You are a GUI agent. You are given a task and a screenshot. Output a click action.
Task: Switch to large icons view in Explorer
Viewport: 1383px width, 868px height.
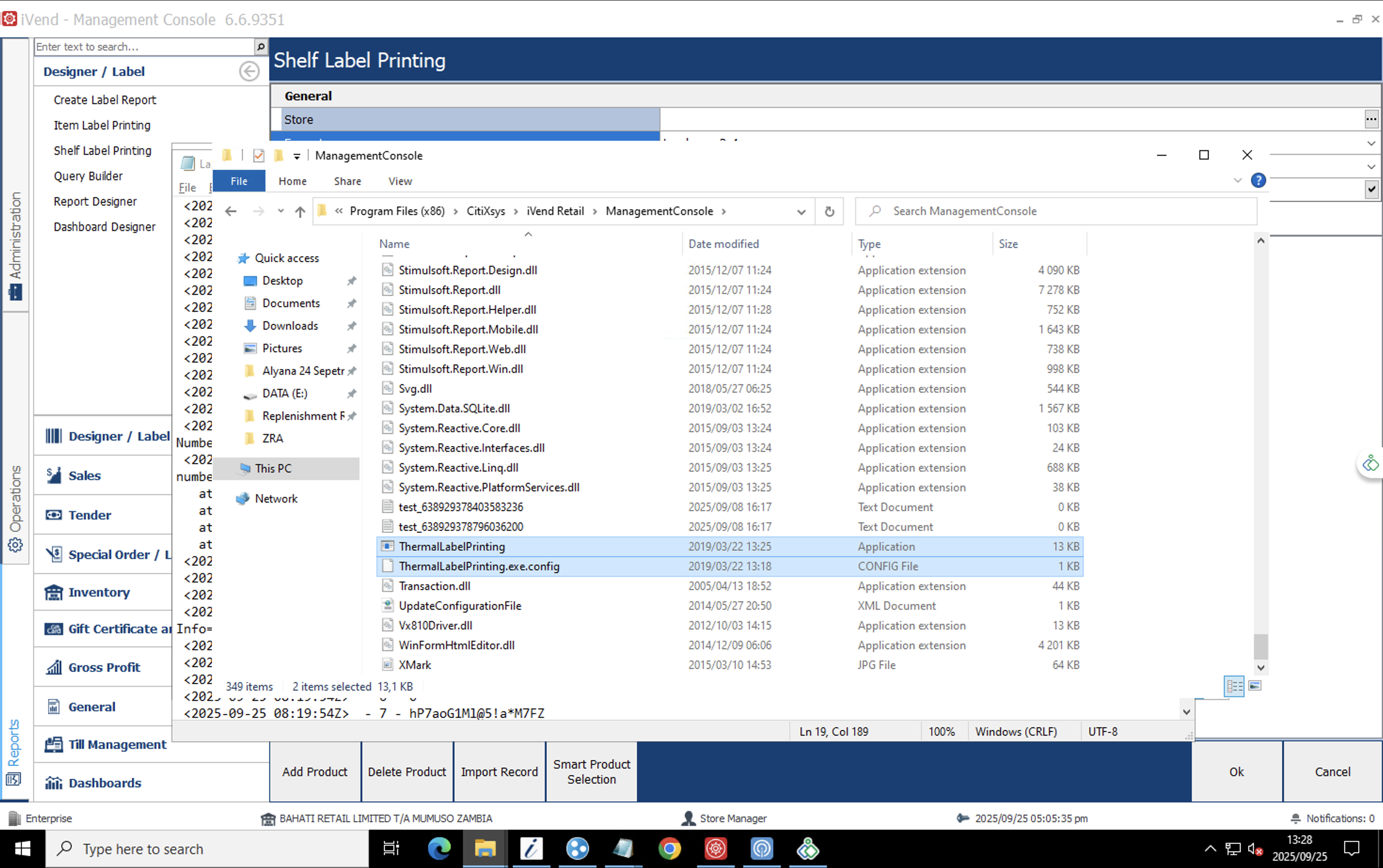[x=1255, y=686]
